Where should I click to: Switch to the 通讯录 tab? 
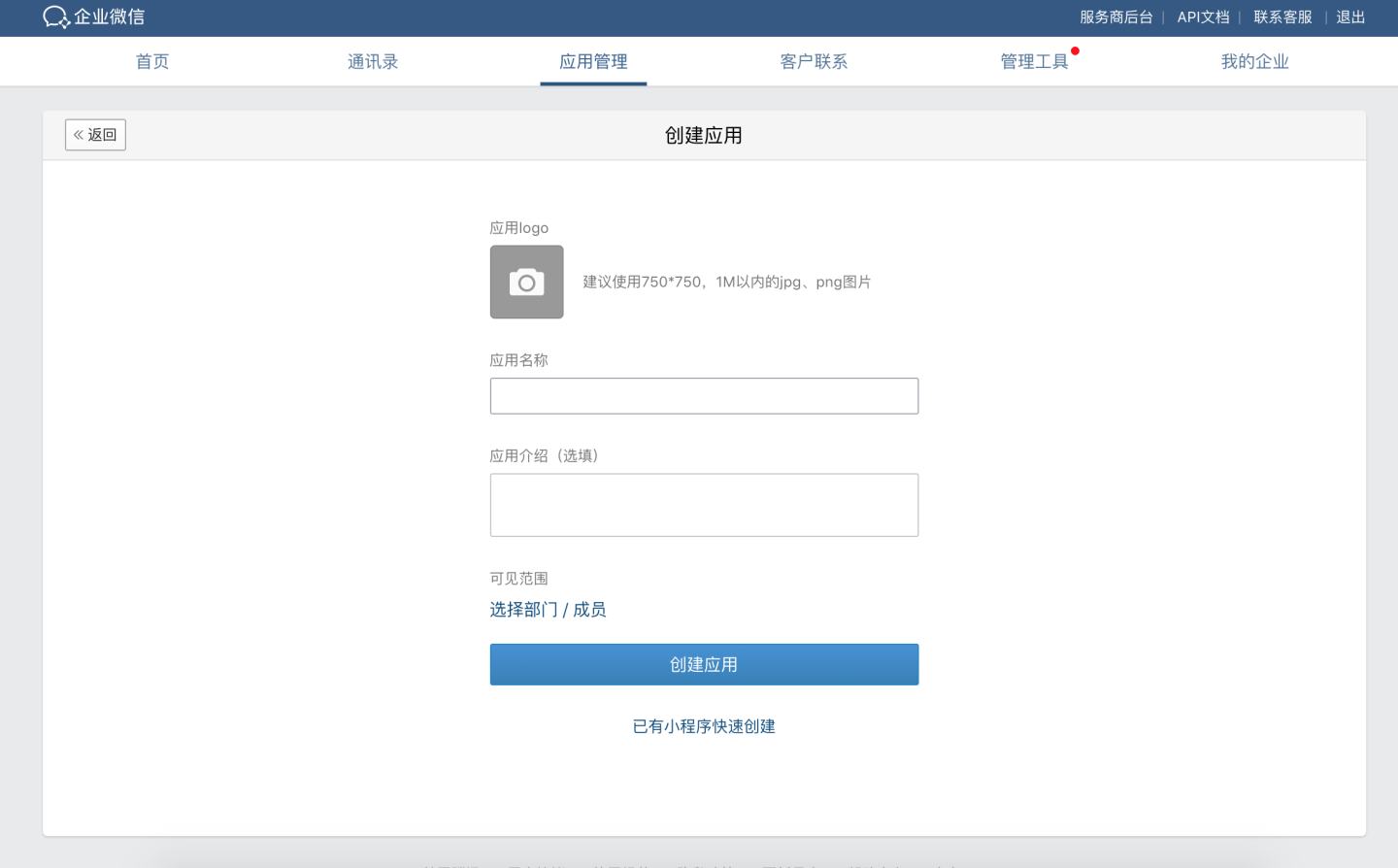373,62
